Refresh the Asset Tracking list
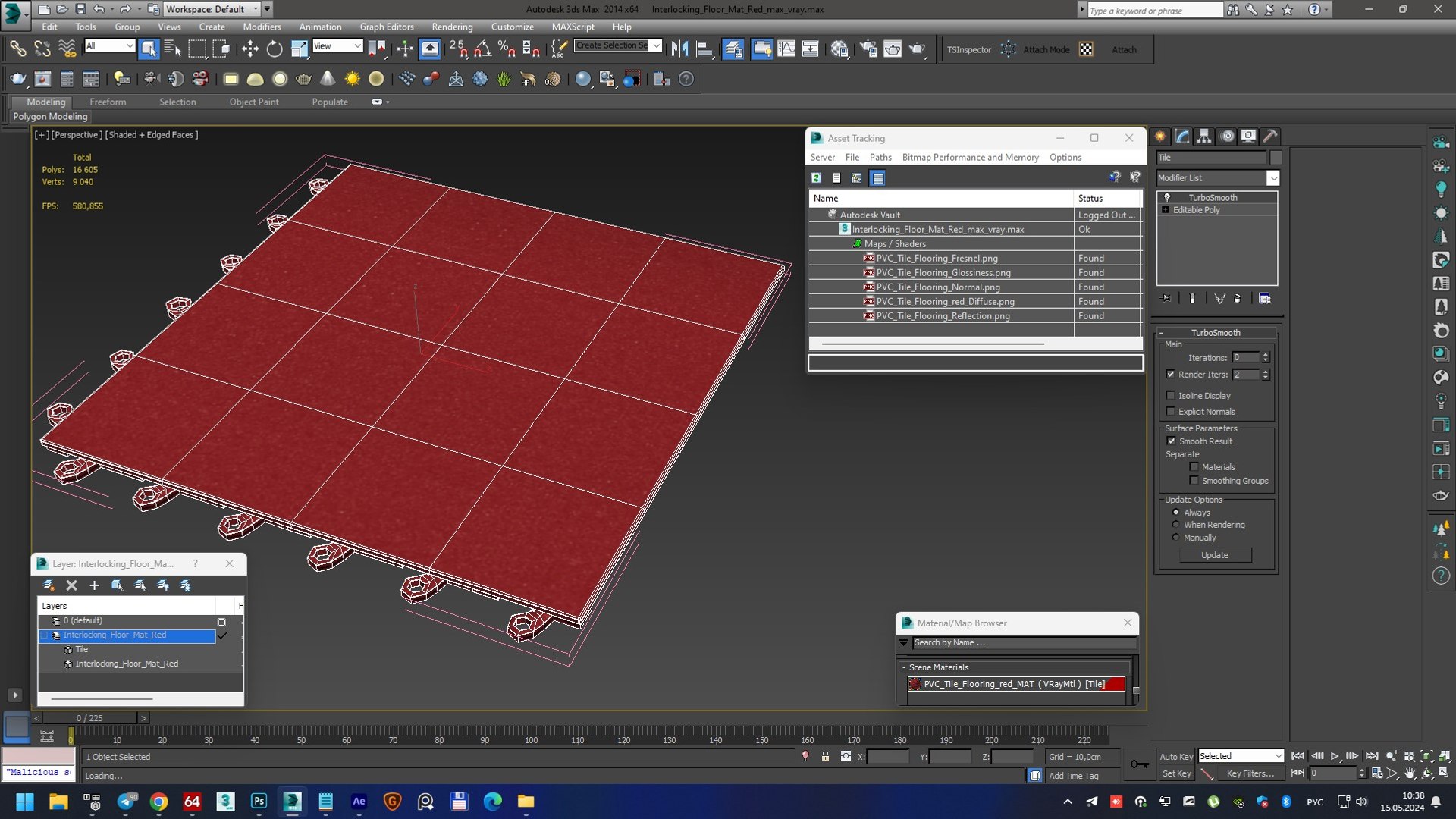1456x819 pixels. coord(817,178)
